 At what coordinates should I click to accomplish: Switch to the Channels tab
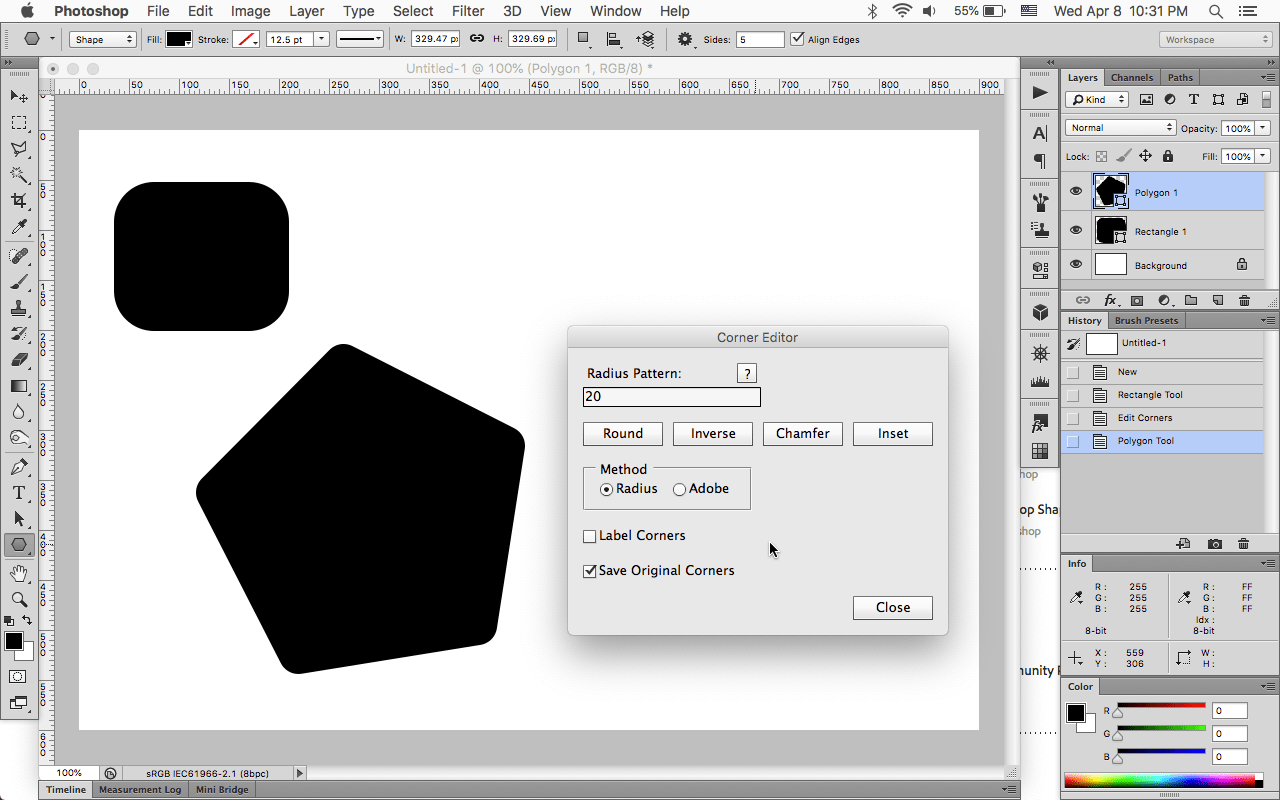(1131, 76)
